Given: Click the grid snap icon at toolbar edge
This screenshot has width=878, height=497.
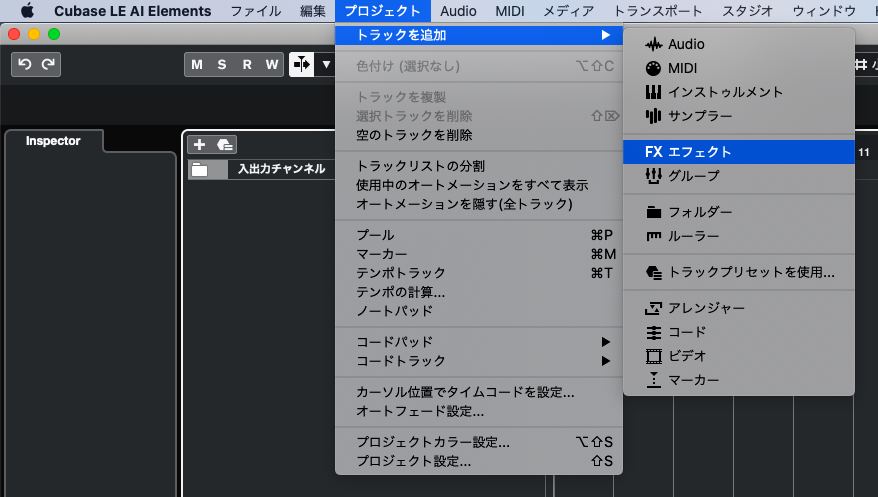Looking at the screenshot, I should pos(861,65).
